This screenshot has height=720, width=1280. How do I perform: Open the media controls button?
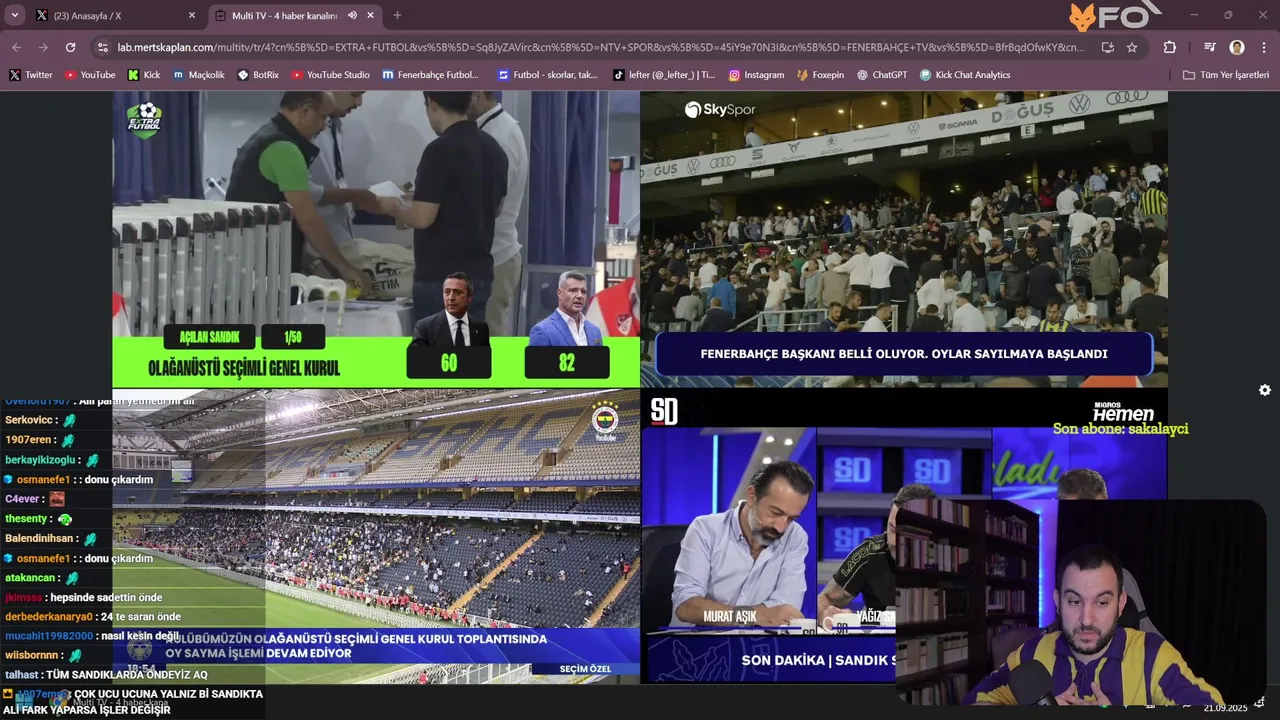coord(1210,47)
